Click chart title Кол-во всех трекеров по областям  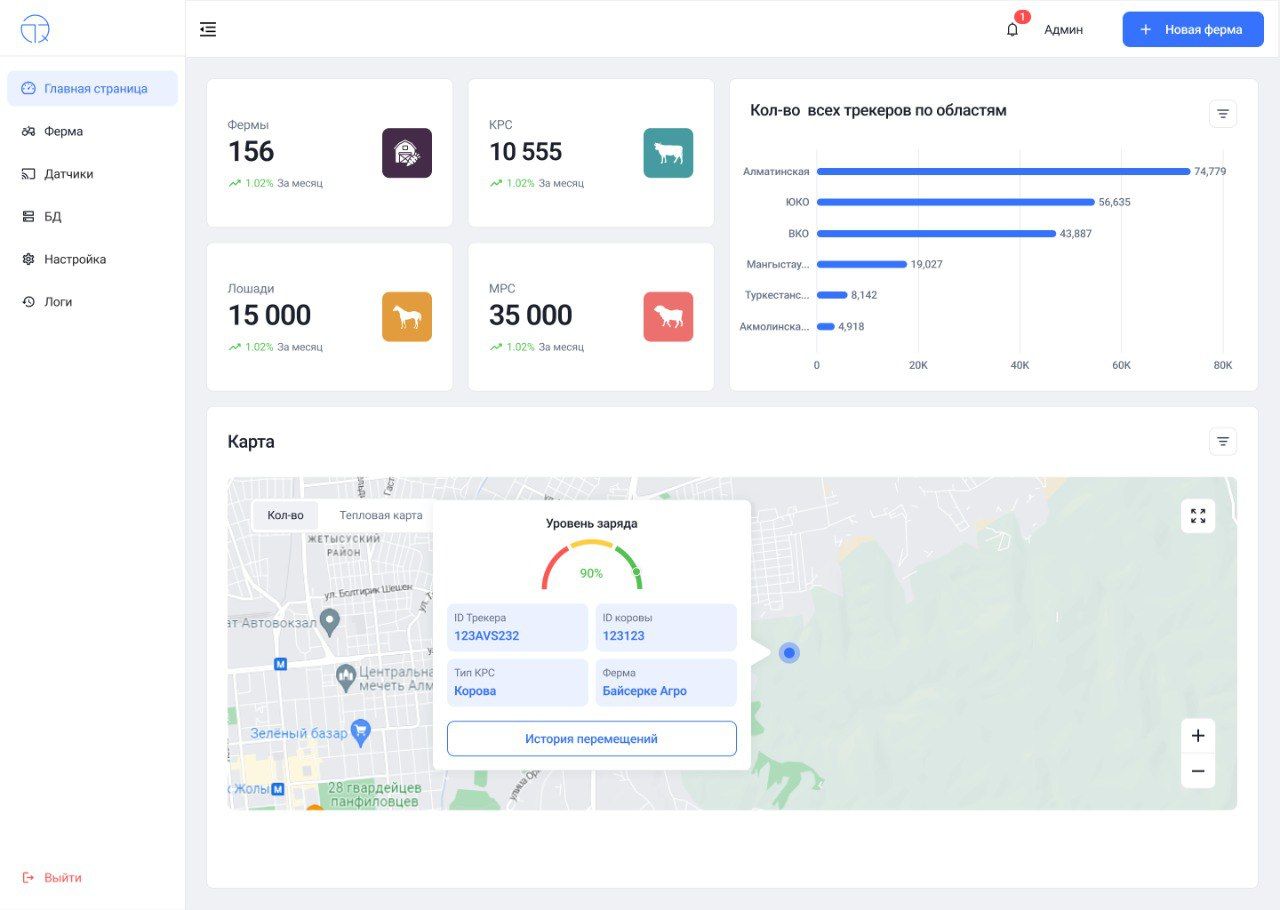point(878,111)
